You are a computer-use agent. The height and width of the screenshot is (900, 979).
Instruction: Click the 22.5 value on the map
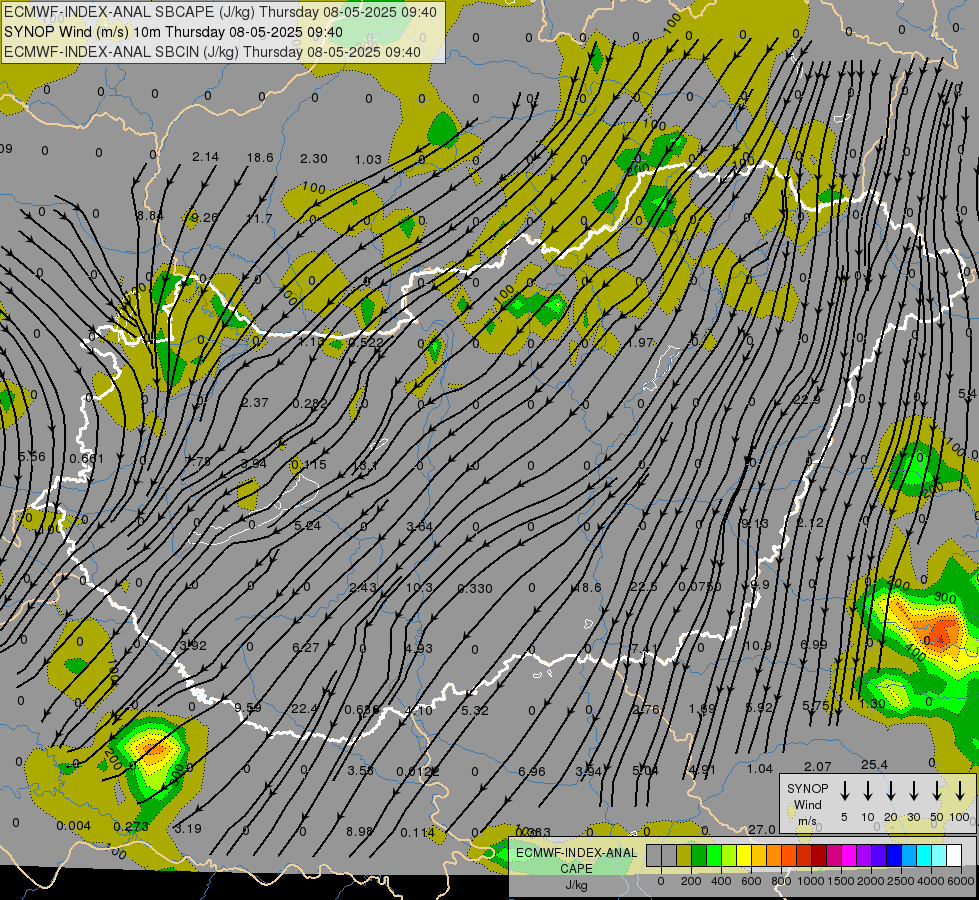pos(644,586)
